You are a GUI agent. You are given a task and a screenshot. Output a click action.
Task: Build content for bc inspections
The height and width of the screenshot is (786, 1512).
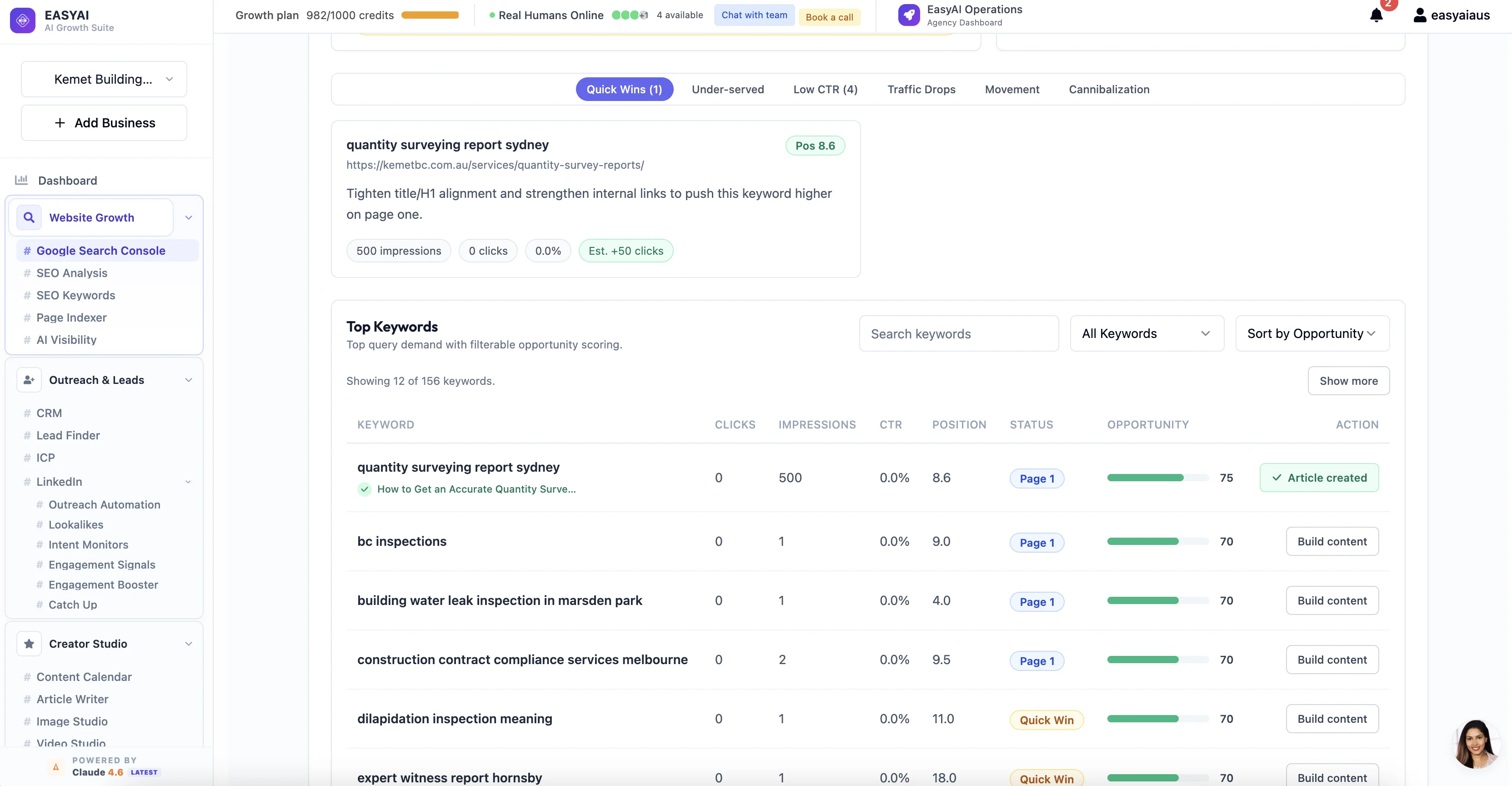[x=1332, y=541]
